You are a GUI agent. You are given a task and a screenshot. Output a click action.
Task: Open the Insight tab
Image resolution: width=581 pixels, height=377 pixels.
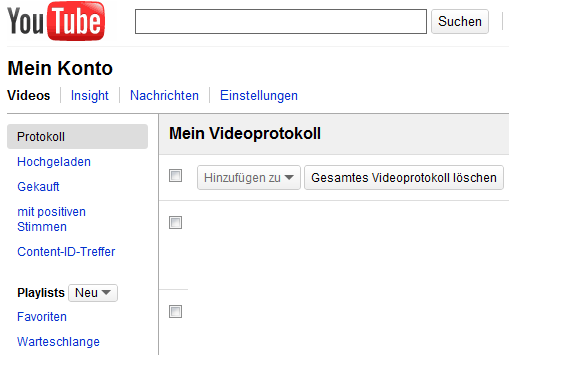point(90,96)
